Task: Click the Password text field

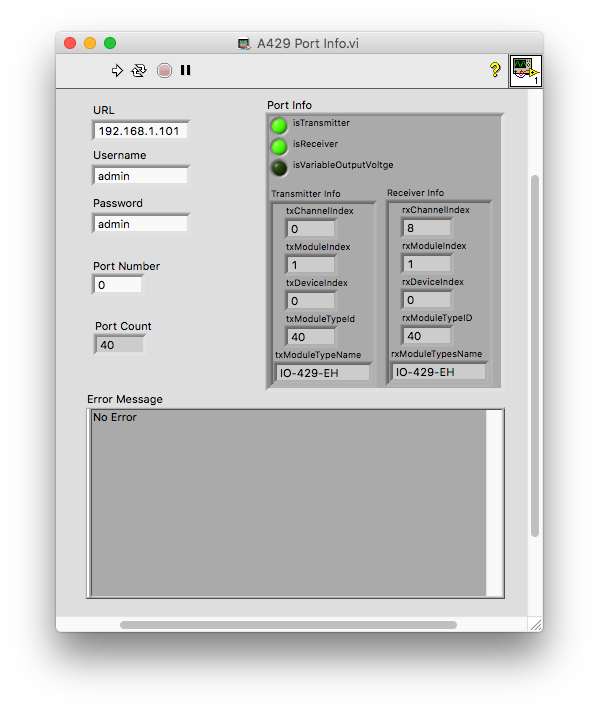Action: tap(141, 223)
